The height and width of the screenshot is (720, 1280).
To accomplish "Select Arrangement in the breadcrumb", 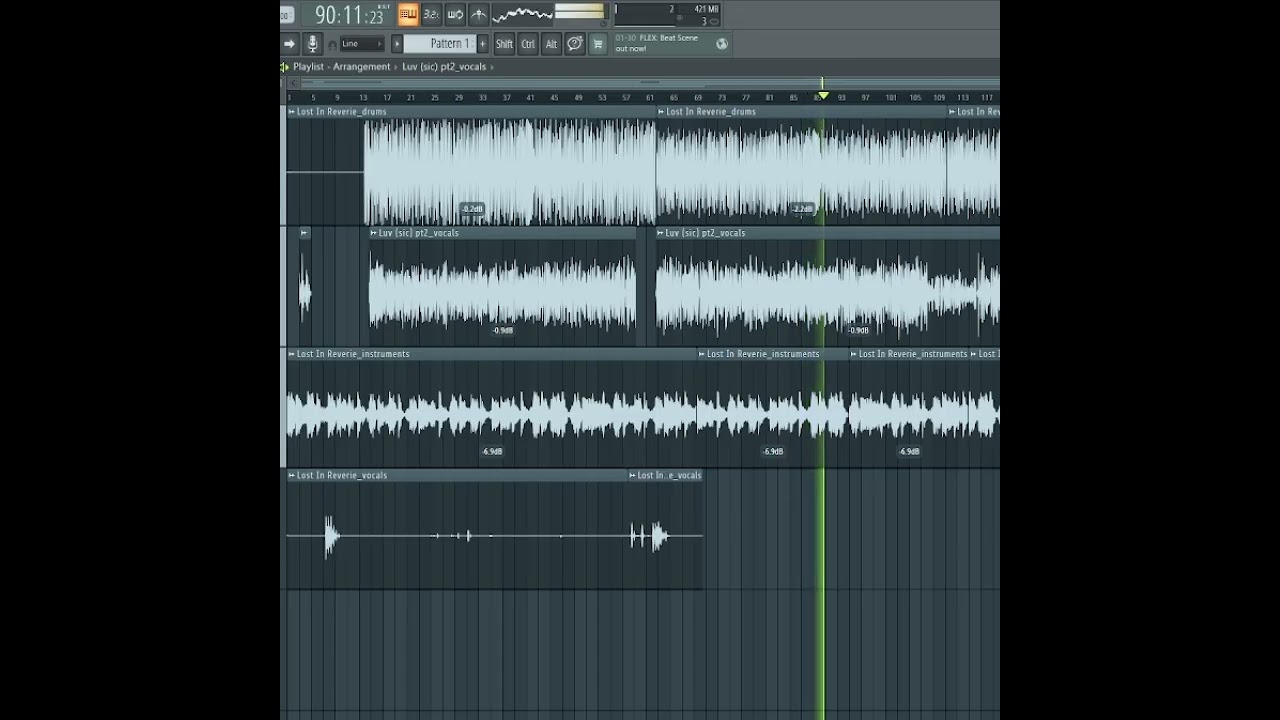I will tap(362, 67).
